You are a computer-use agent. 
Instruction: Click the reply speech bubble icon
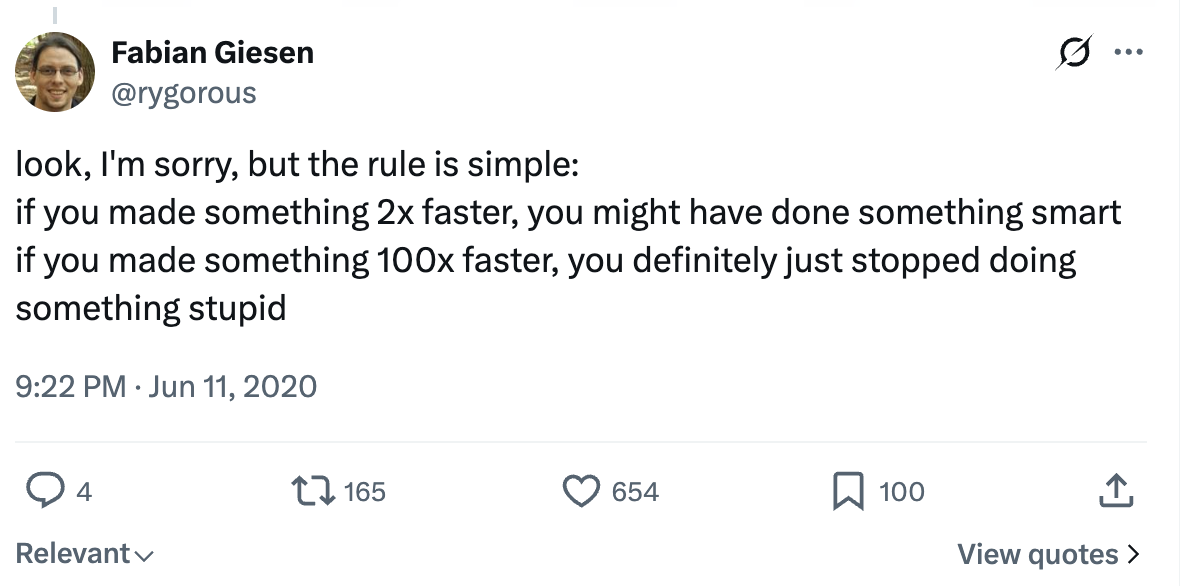point(47,491)
